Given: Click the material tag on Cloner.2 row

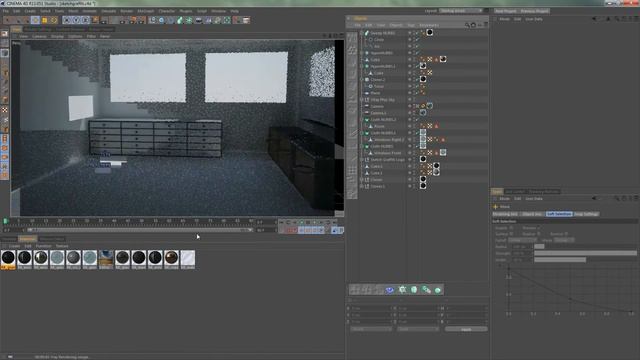Looking at the screenshot, I should coord(423,79).
